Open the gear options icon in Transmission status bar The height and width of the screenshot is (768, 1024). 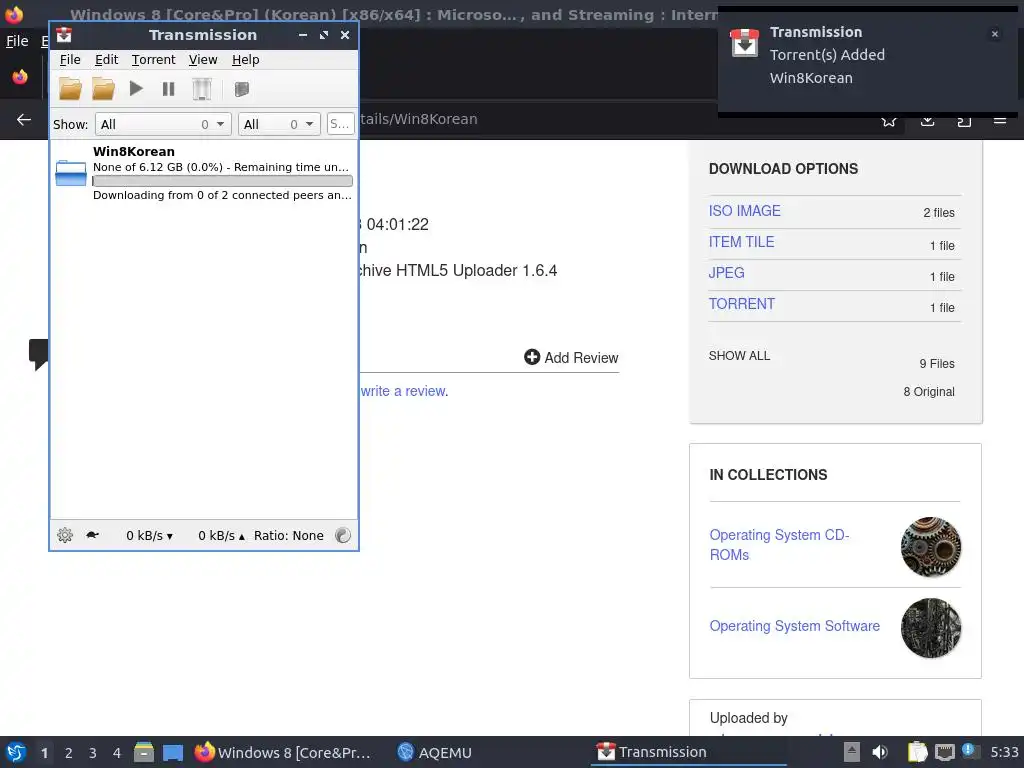(x=65, y=536)
